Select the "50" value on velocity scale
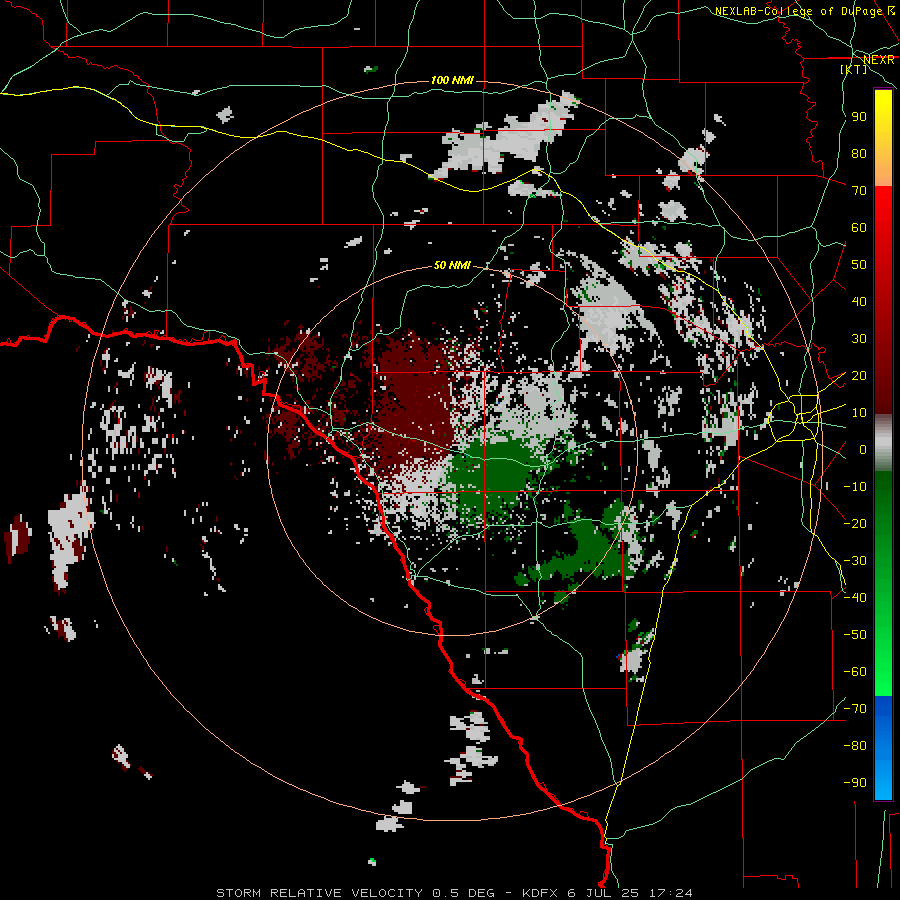Image resolution: width=900 pixels, height=900 pixels. 859,265
